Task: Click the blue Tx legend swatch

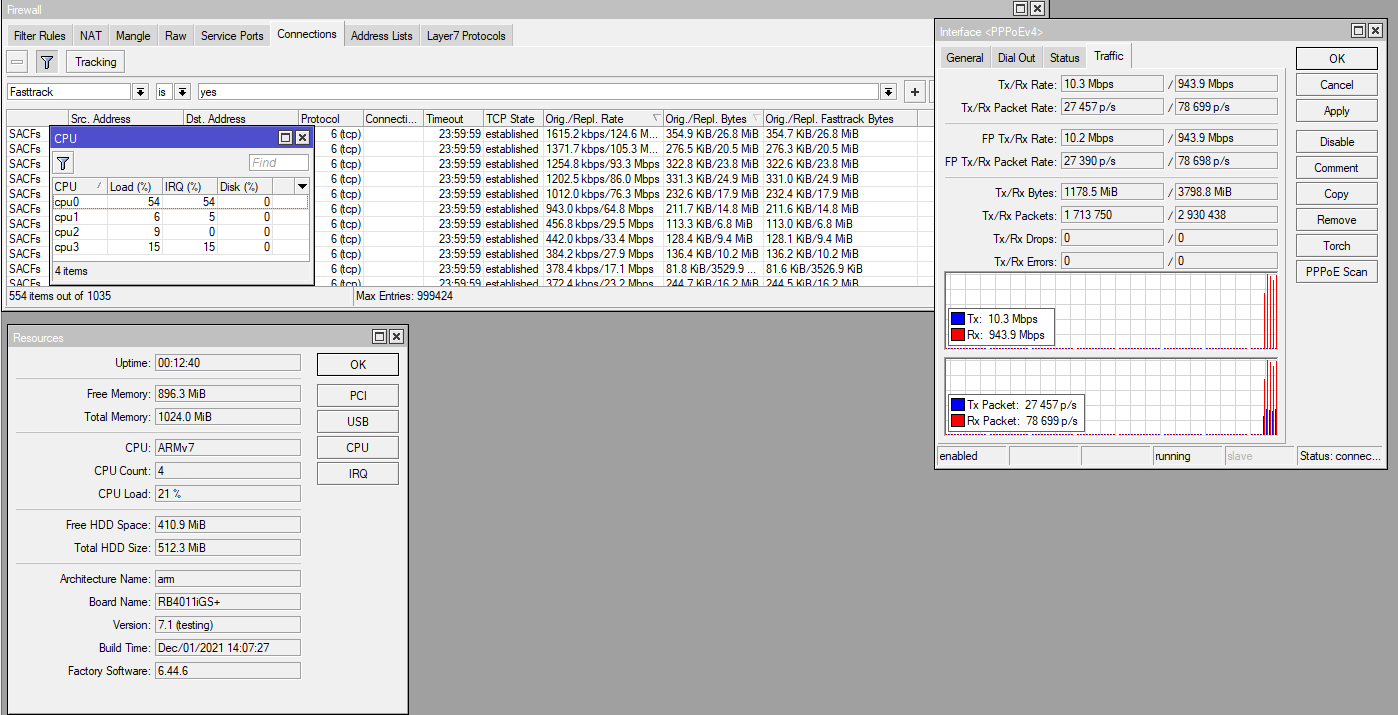Action: (958, 319)
